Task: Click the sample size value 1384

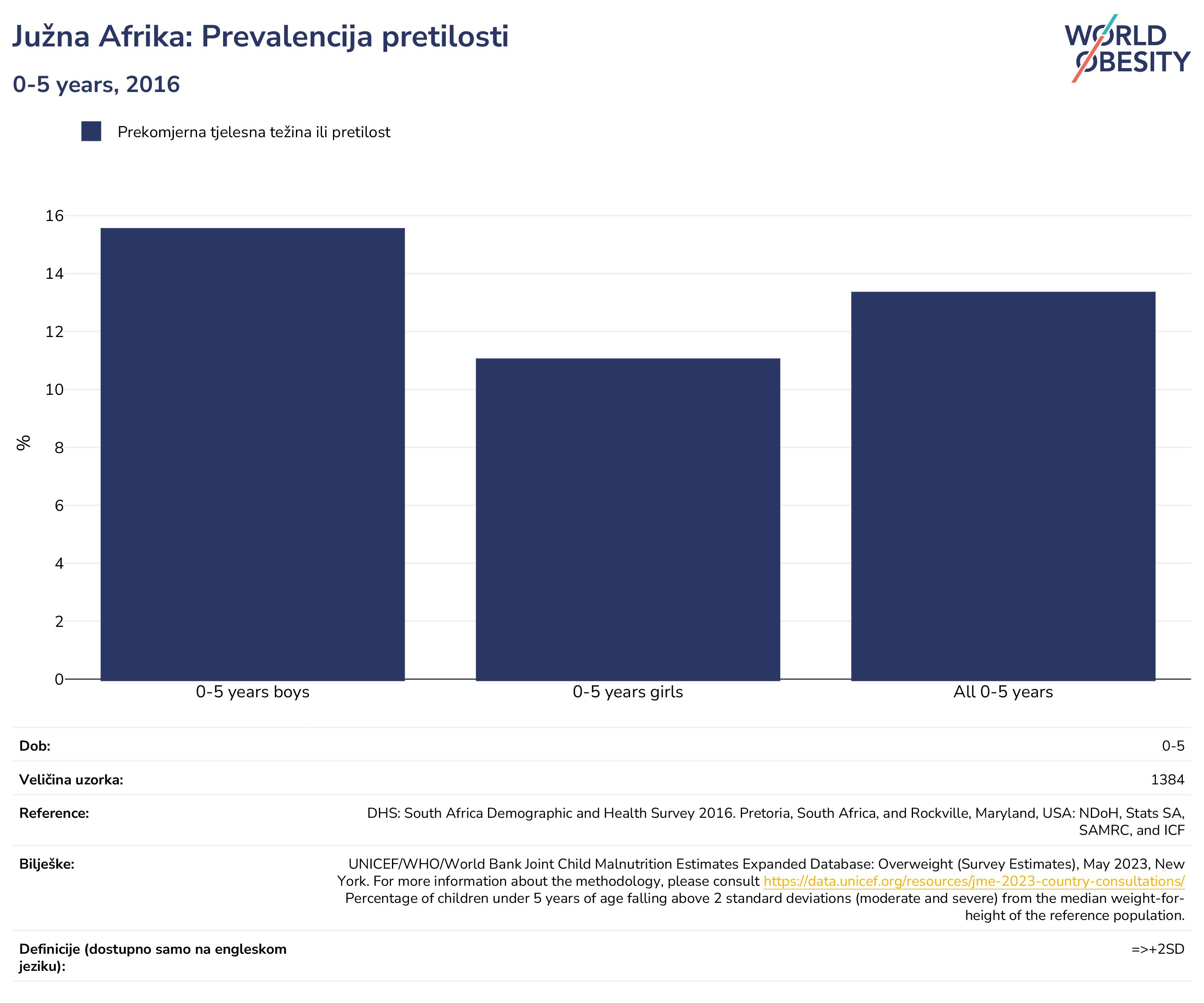Action: point(1168,780)
